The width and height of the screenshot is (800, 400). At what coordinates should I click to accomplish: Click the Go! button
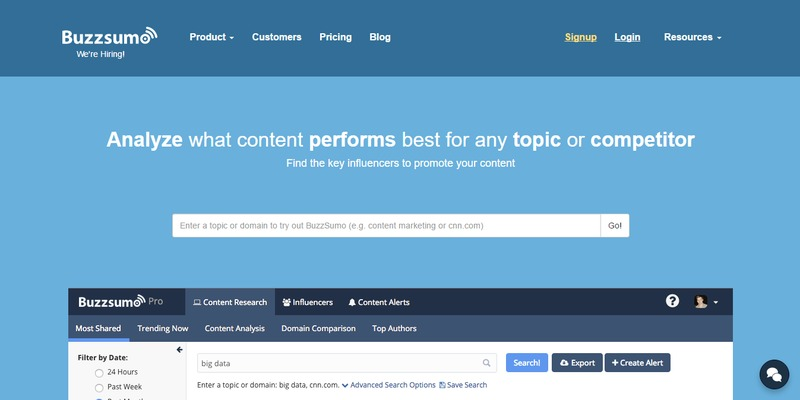click(x=615, y=226)
